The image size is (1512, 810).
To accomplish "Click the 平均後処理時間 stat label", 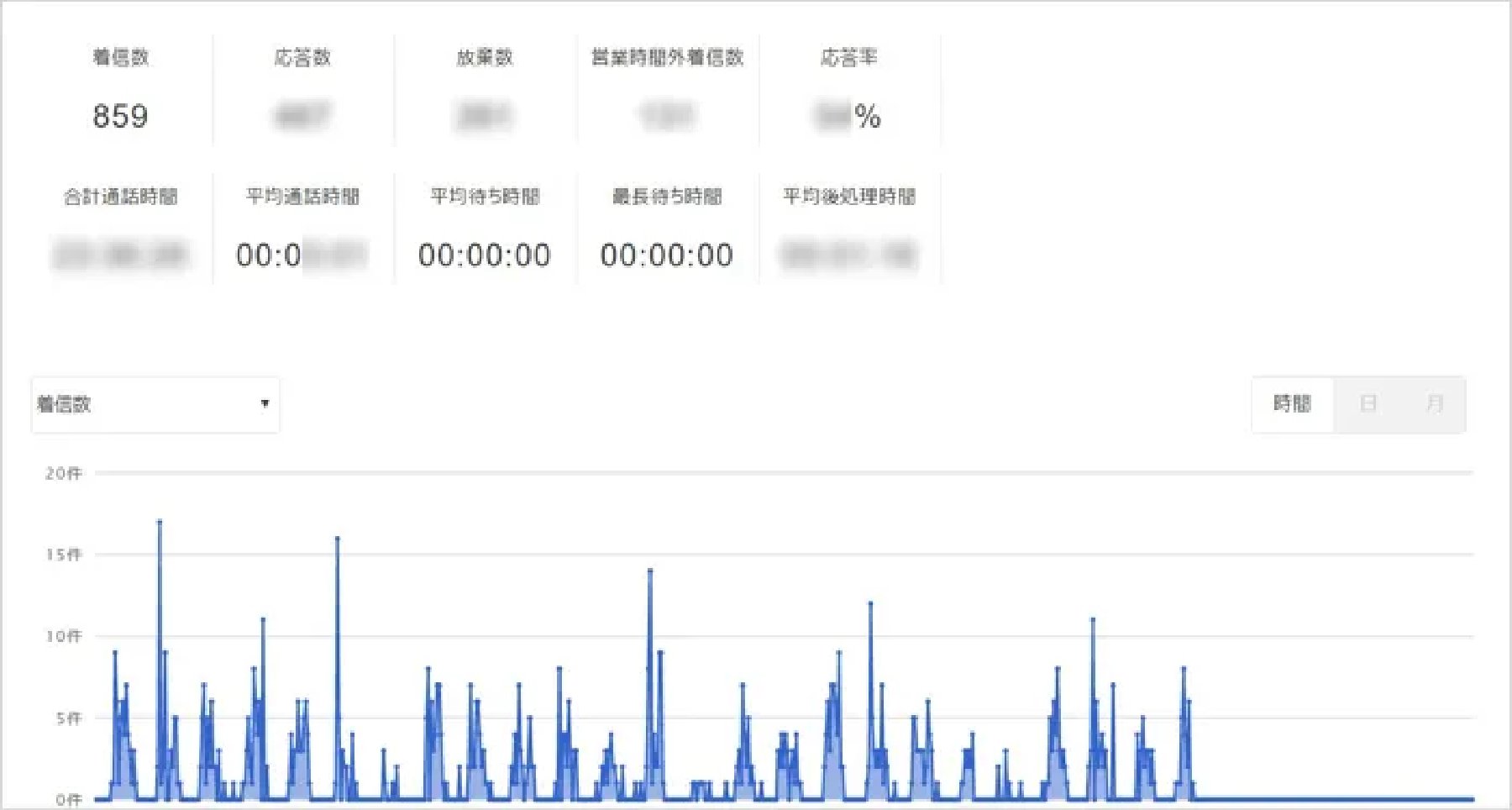I will [x=849, y=197].
